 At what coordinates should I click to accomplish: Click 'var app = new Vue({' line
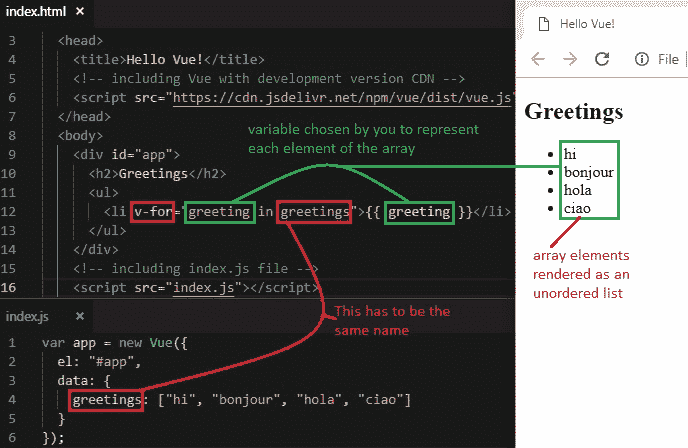115,343
